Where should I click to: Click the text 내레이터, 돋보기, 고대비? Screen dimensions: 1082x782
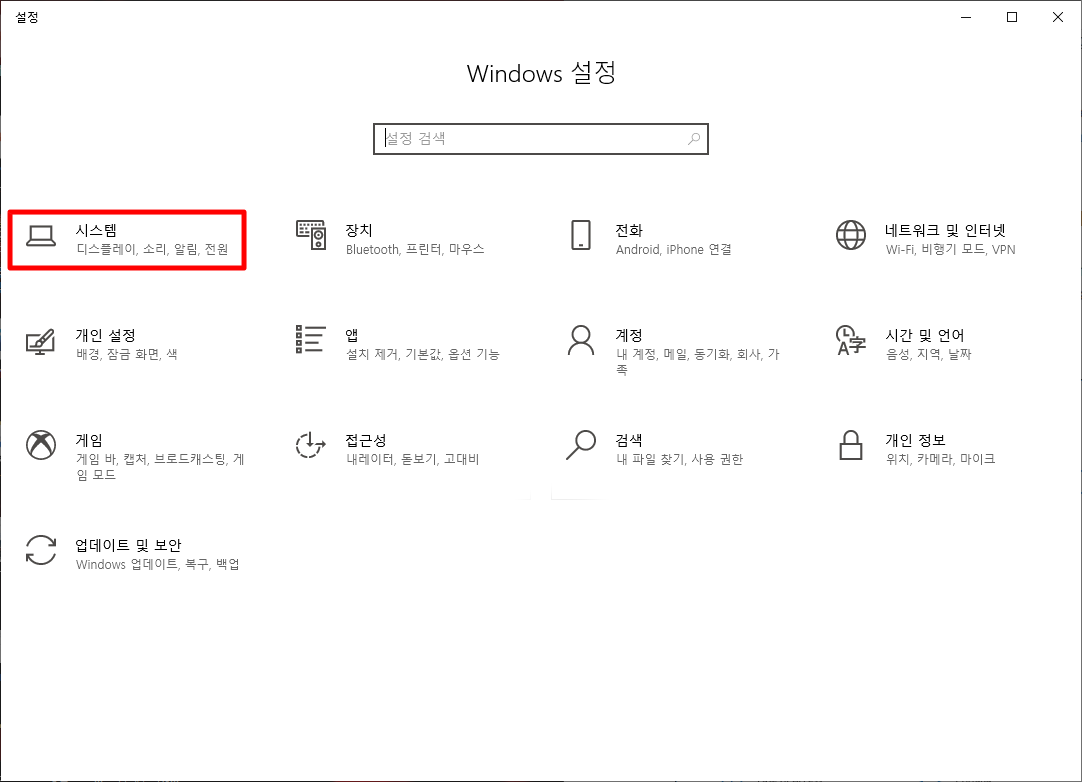[x=412, y=459]
